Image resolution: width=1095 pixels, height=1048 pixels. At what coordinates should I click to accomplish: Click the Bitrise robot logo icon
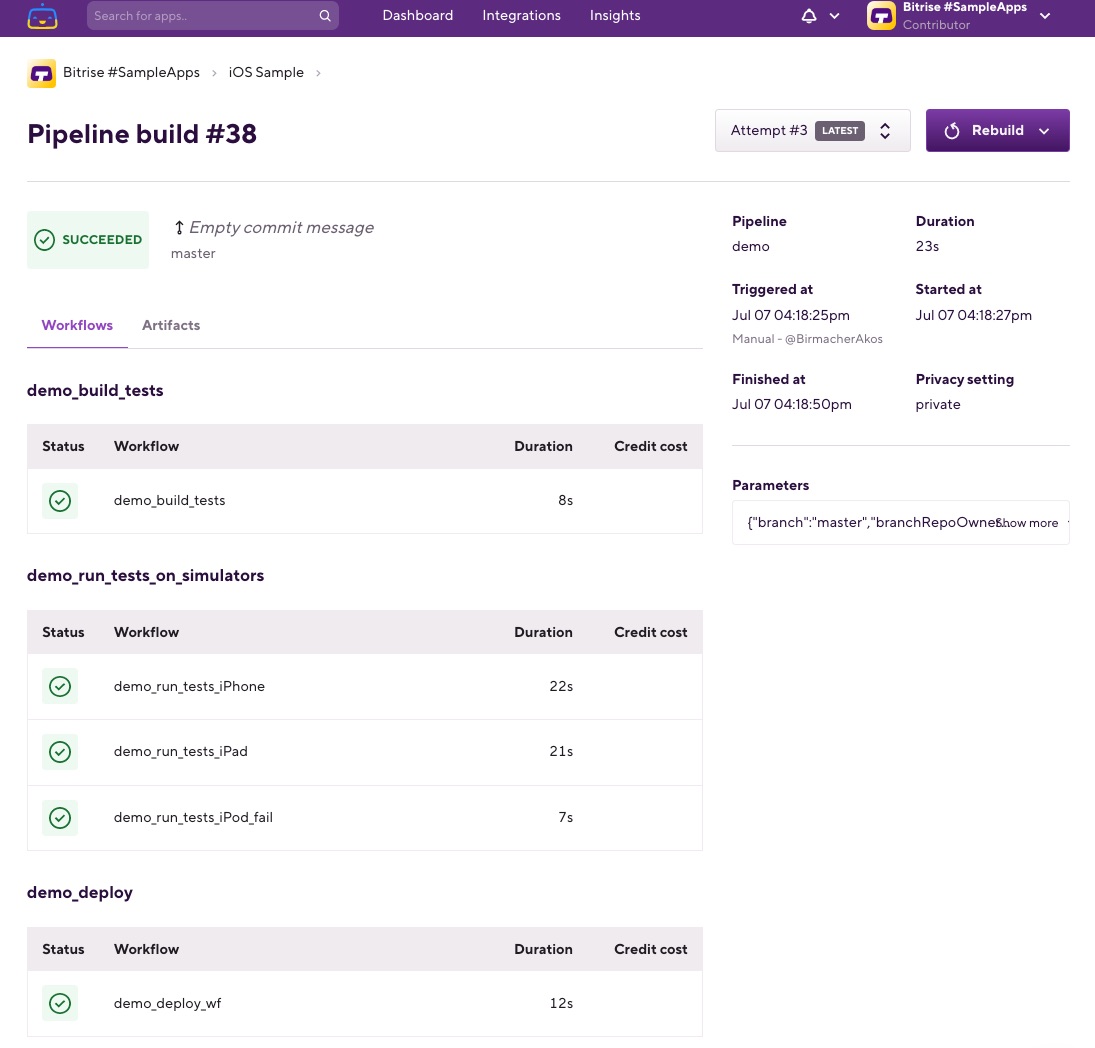[x=43, y=16]
